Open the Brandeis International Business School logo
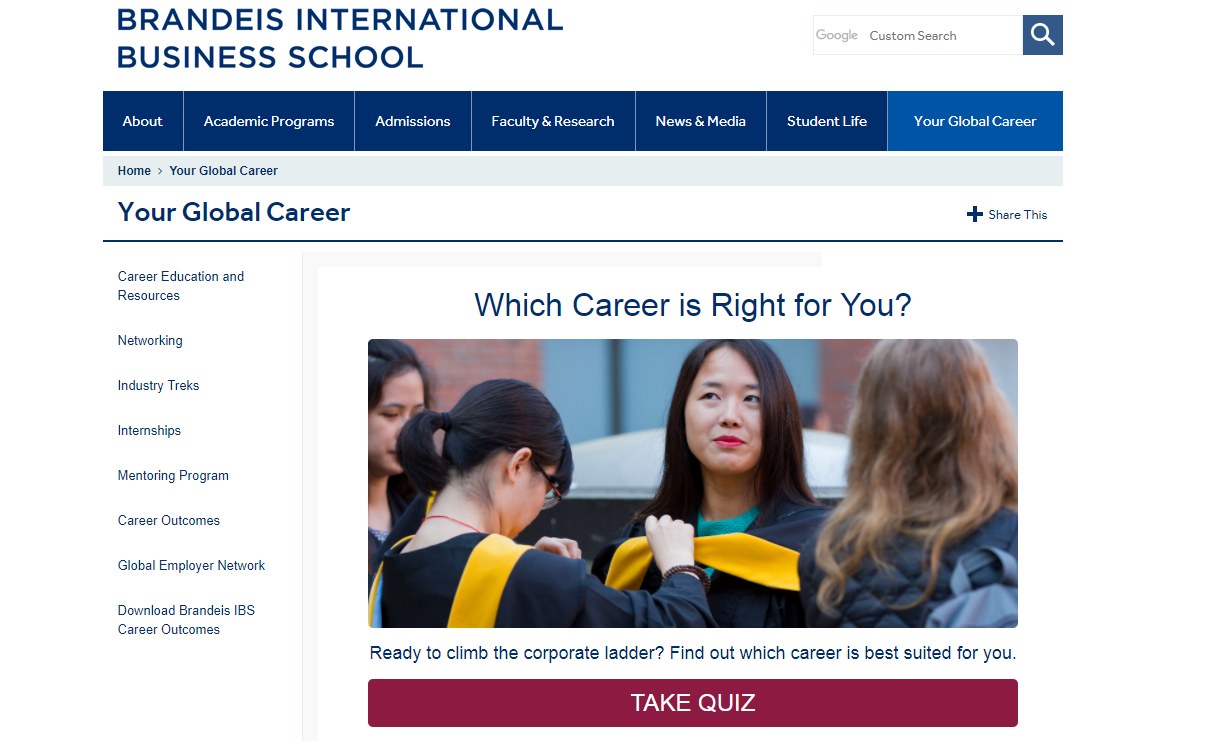This screenshot has width=1209, height=741. [340, 37]
